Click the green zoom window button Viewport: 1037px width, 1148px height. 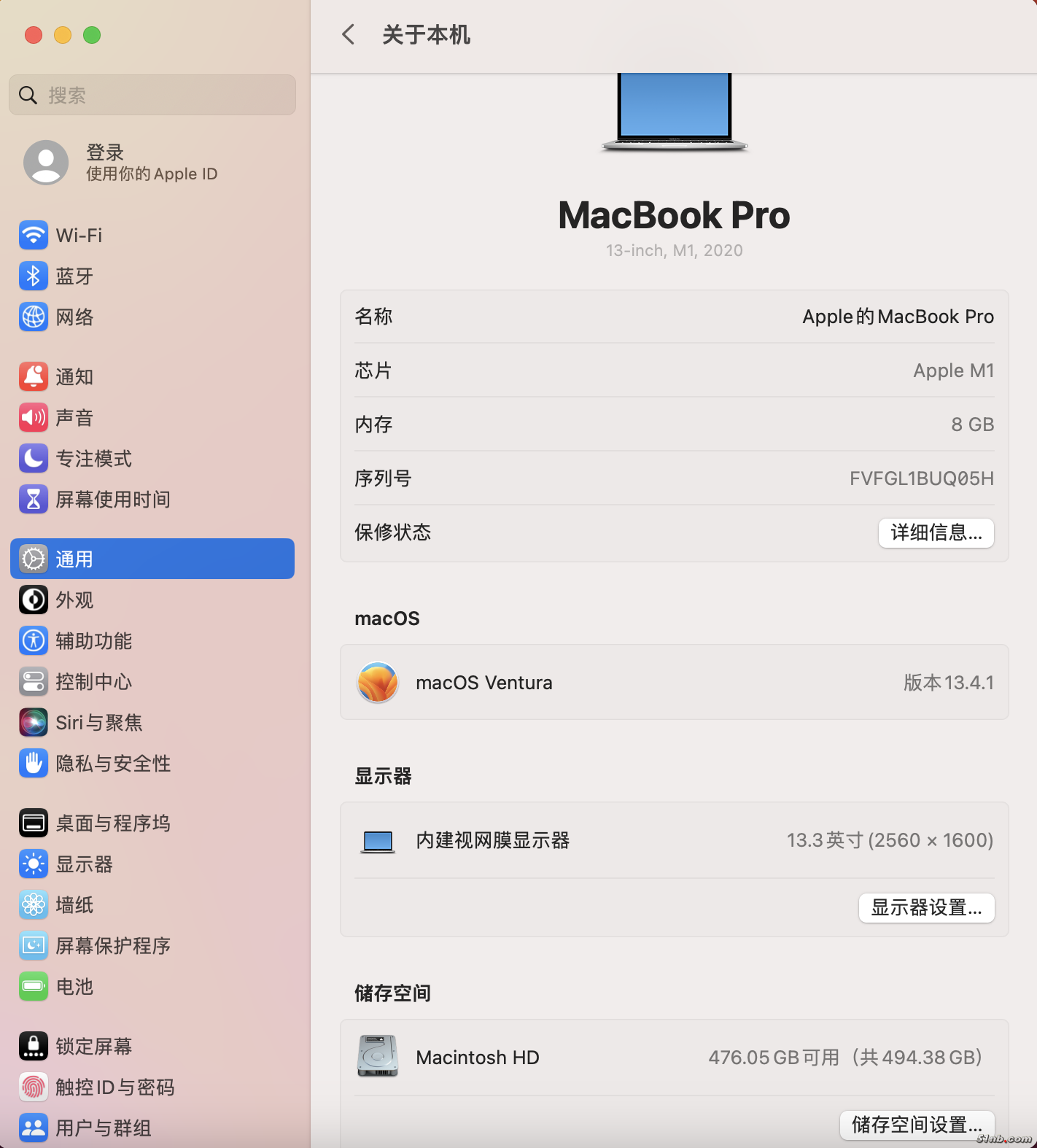point(92,34)
